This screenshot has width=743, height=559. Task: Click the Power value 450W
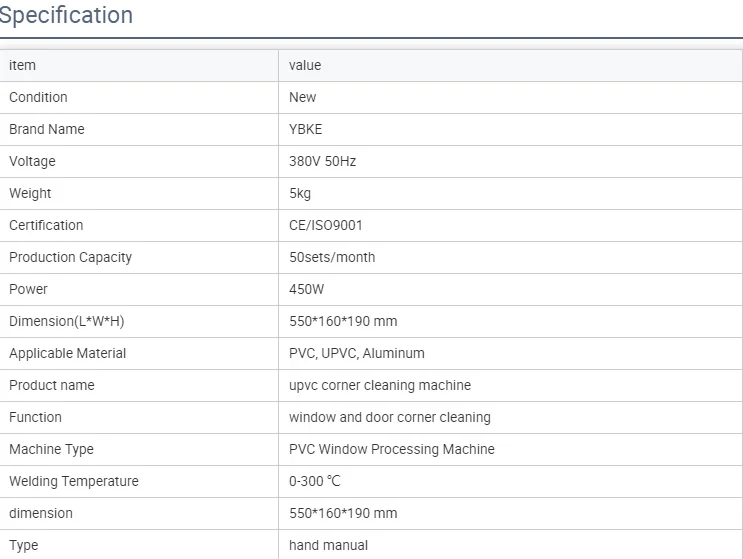click(x=307, y=289)
